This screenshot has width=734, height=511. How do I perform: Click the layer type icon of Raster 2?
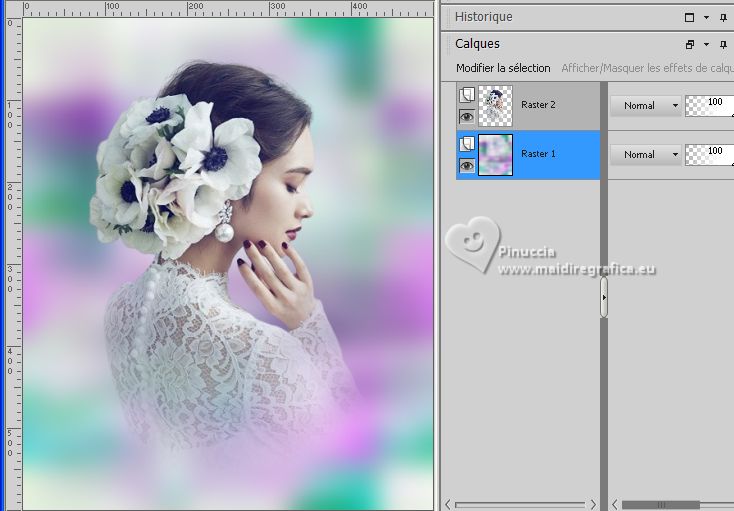click(467, 95)
